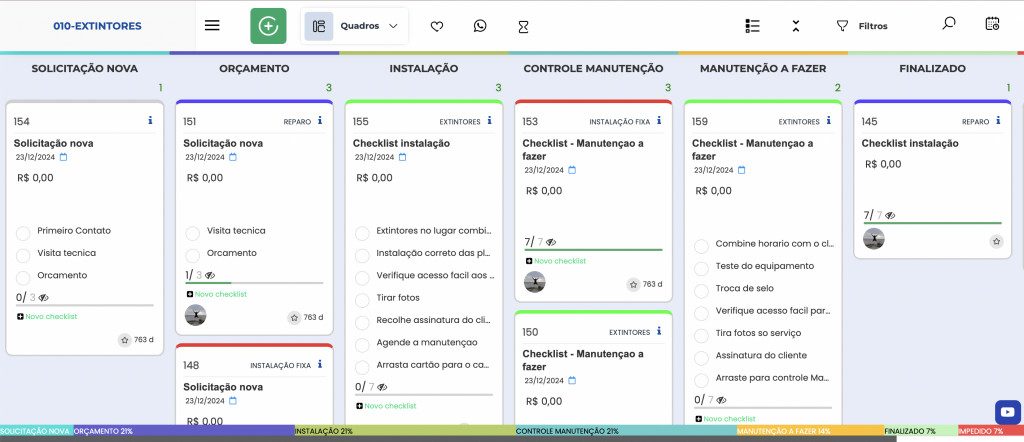The image size is (1024, 442).
Task: Check the Primeiro Contato item
Action: [23, 232]
